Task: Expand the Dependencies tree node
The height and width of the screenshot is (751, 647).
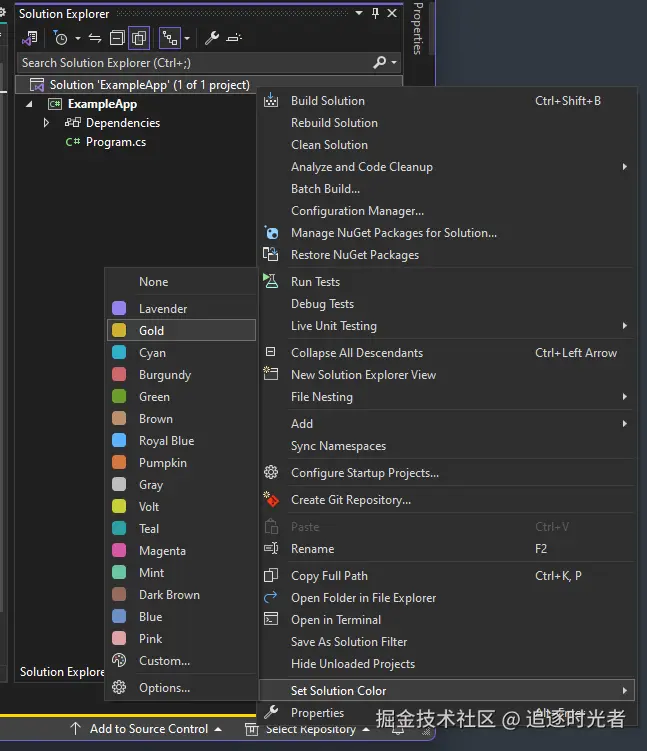Action: [46, 123]
